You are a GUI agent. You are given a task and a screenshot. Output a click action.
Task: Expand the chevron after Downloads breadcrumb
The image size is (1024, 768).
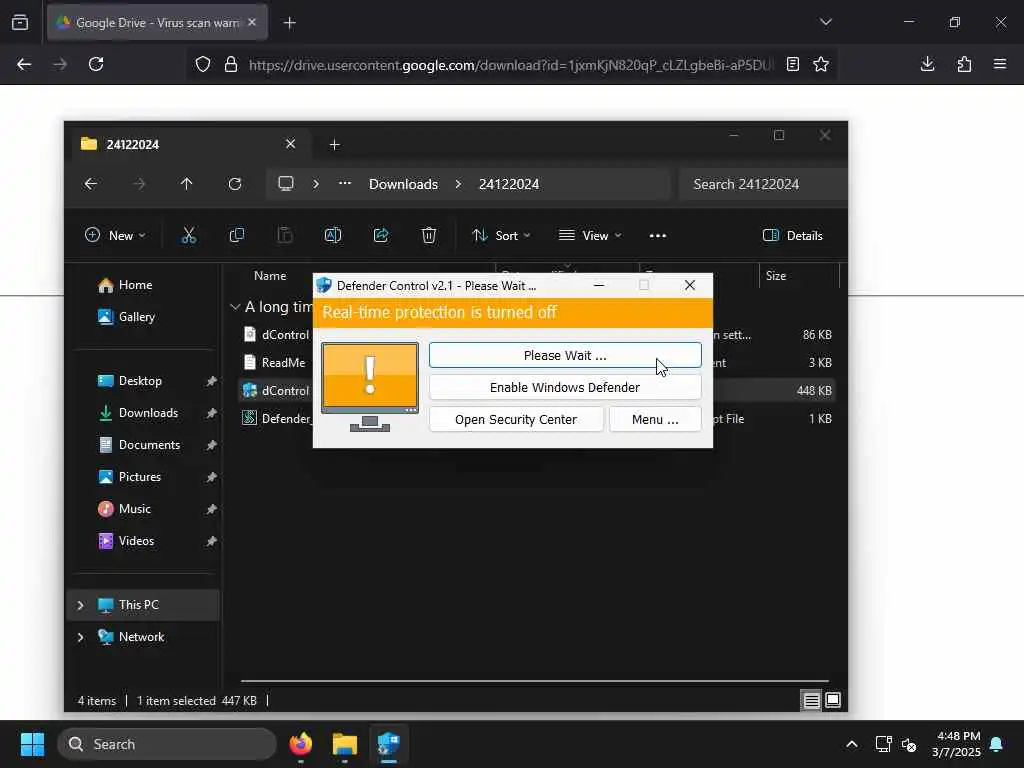pyautogui.click(x=458, y=184)
